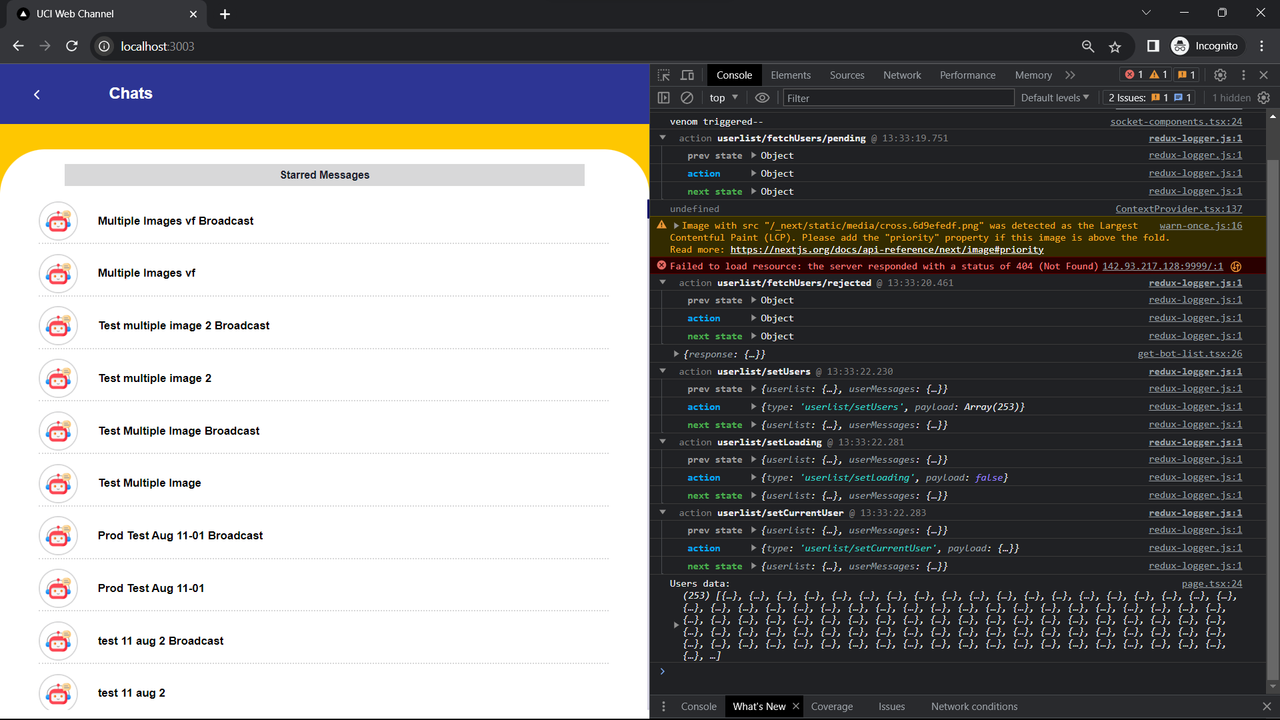
Task: Open the Starred Messages button
Action: coord(325,175)
